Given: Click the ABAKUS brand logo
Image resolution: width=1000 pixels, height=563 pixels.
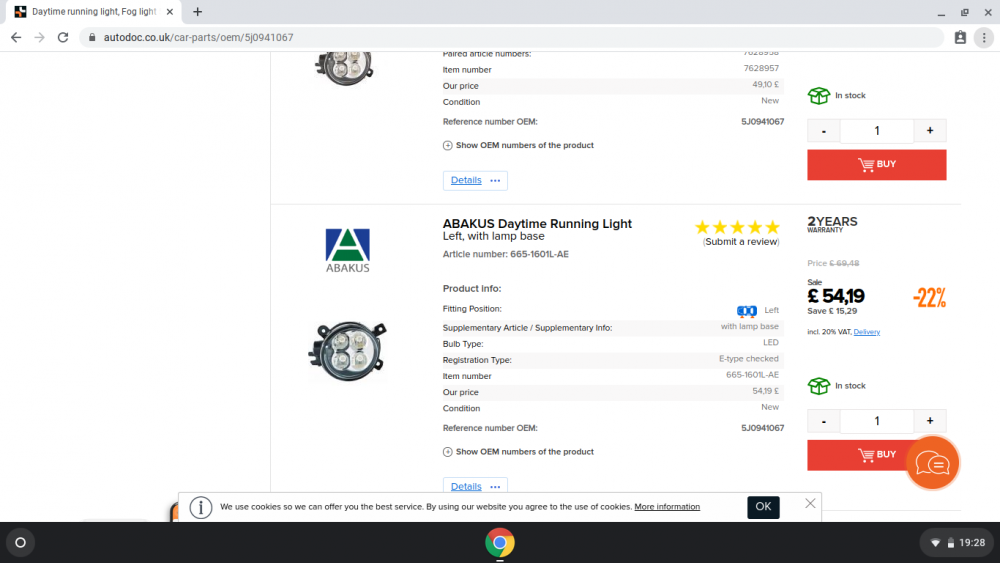Looking at the screenshot, I should 348,251.
